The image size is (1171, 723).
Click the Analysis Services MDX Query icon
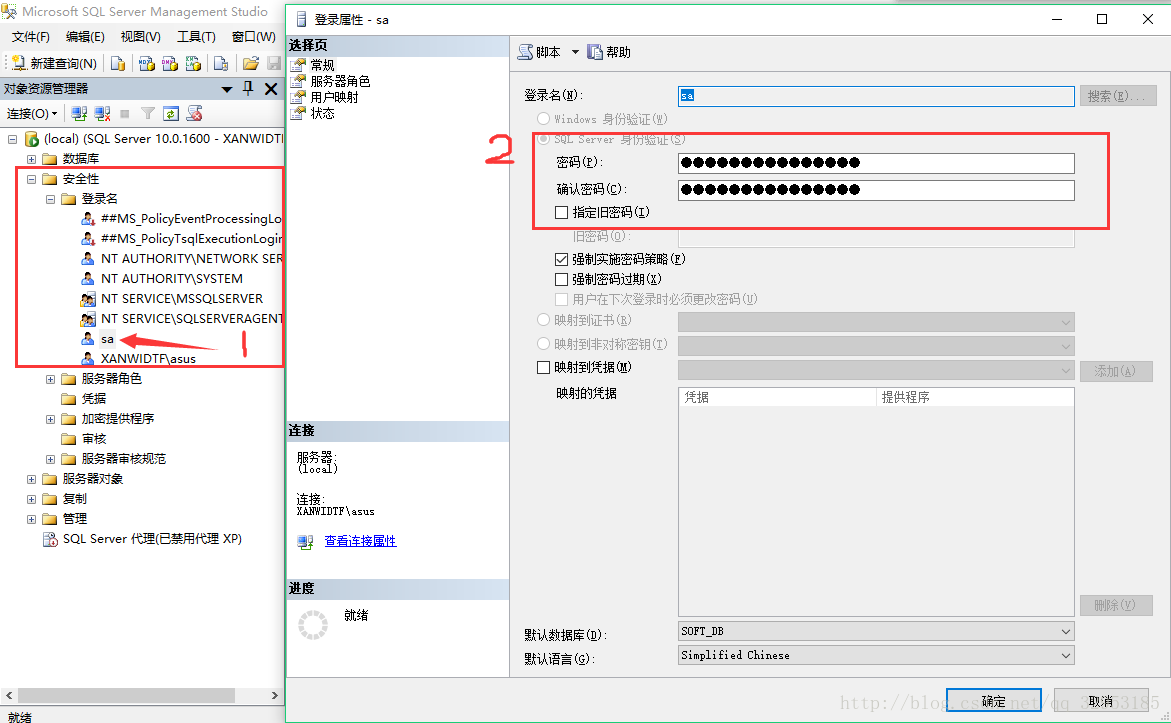point(146,63)
